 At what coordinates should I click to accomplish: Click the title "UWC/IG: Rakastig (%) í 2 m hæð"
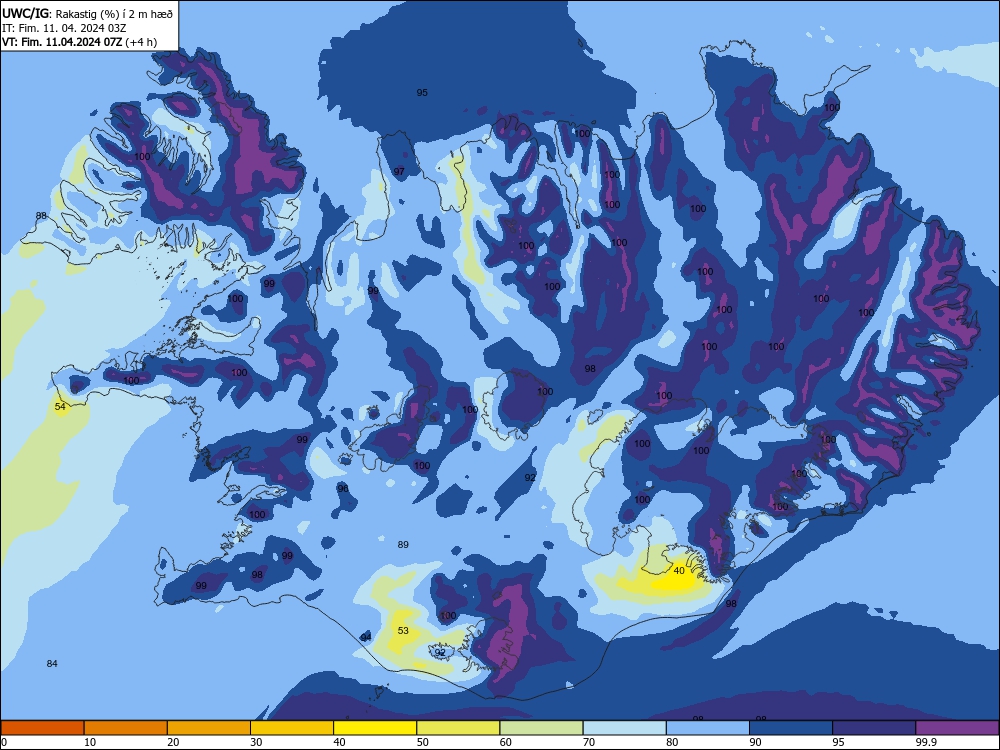click(x=87, y=13)
